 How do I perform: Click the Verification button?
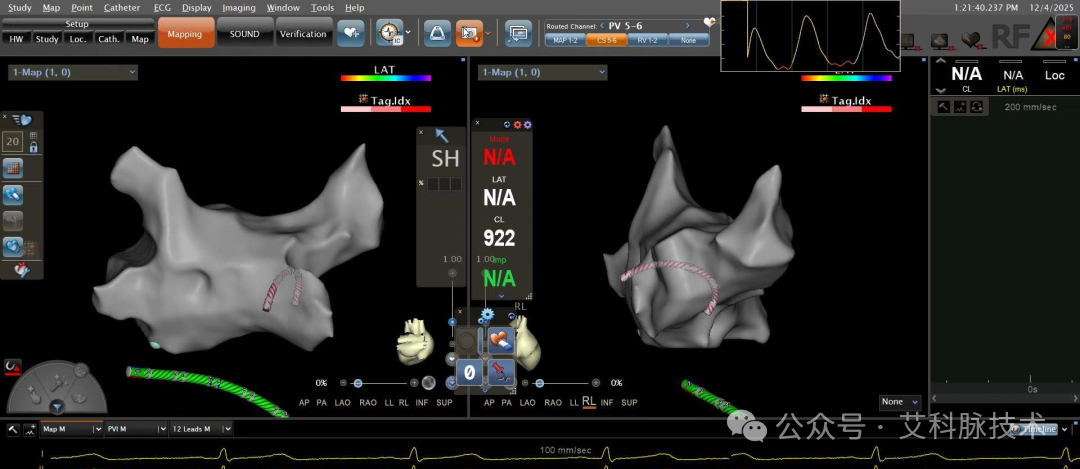click(x=303, y=33)
